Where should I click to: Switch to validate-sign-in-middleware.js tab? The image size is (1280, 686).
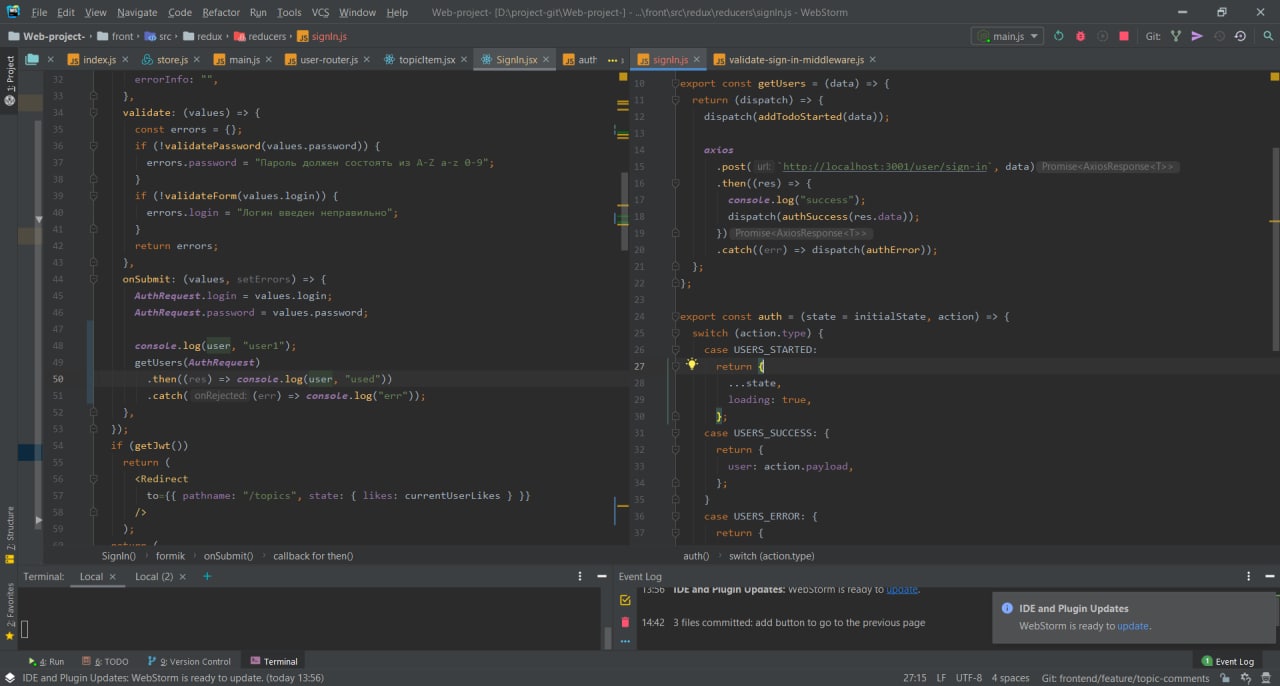pos(796,60)
